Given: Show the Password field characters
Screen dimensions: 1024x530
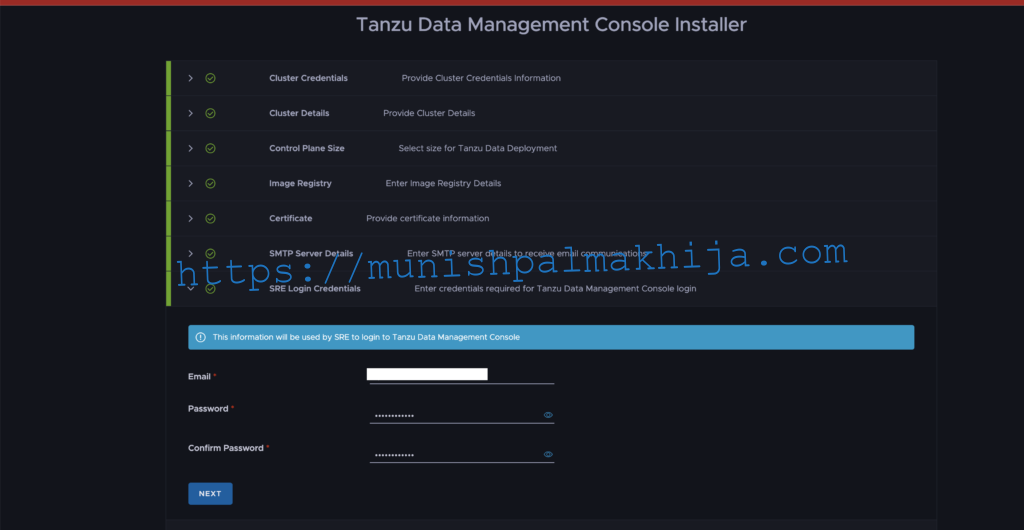Looking at the screenshot, I should [x=548, y=414].
